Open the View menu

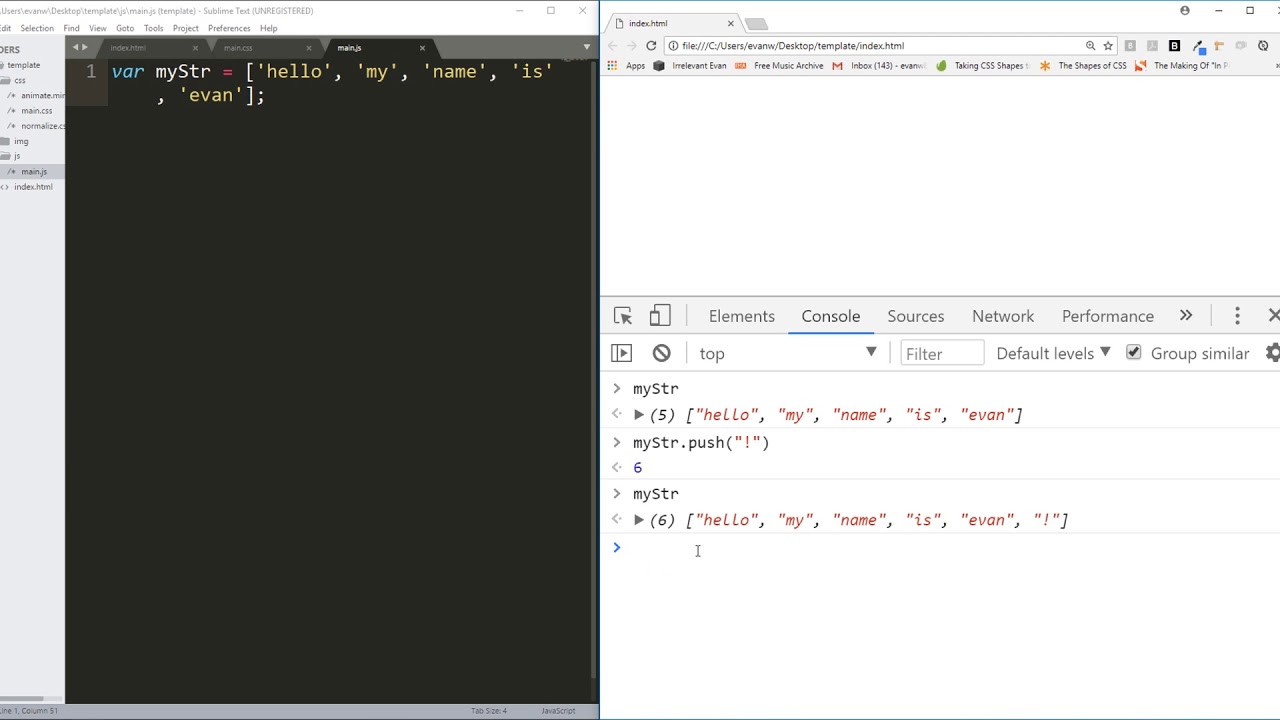(x=98, y=28)
